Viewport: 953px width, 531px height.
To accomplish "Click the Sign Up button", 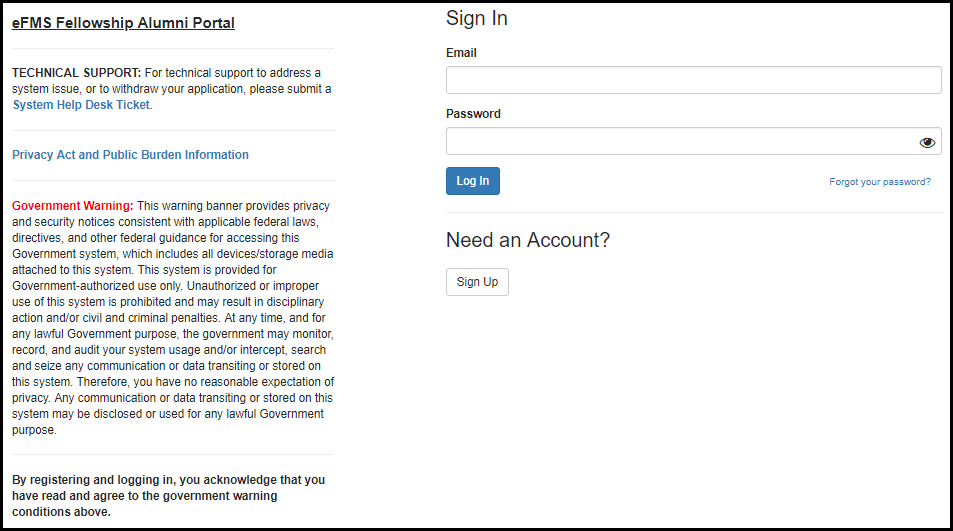I will (477, 282).
